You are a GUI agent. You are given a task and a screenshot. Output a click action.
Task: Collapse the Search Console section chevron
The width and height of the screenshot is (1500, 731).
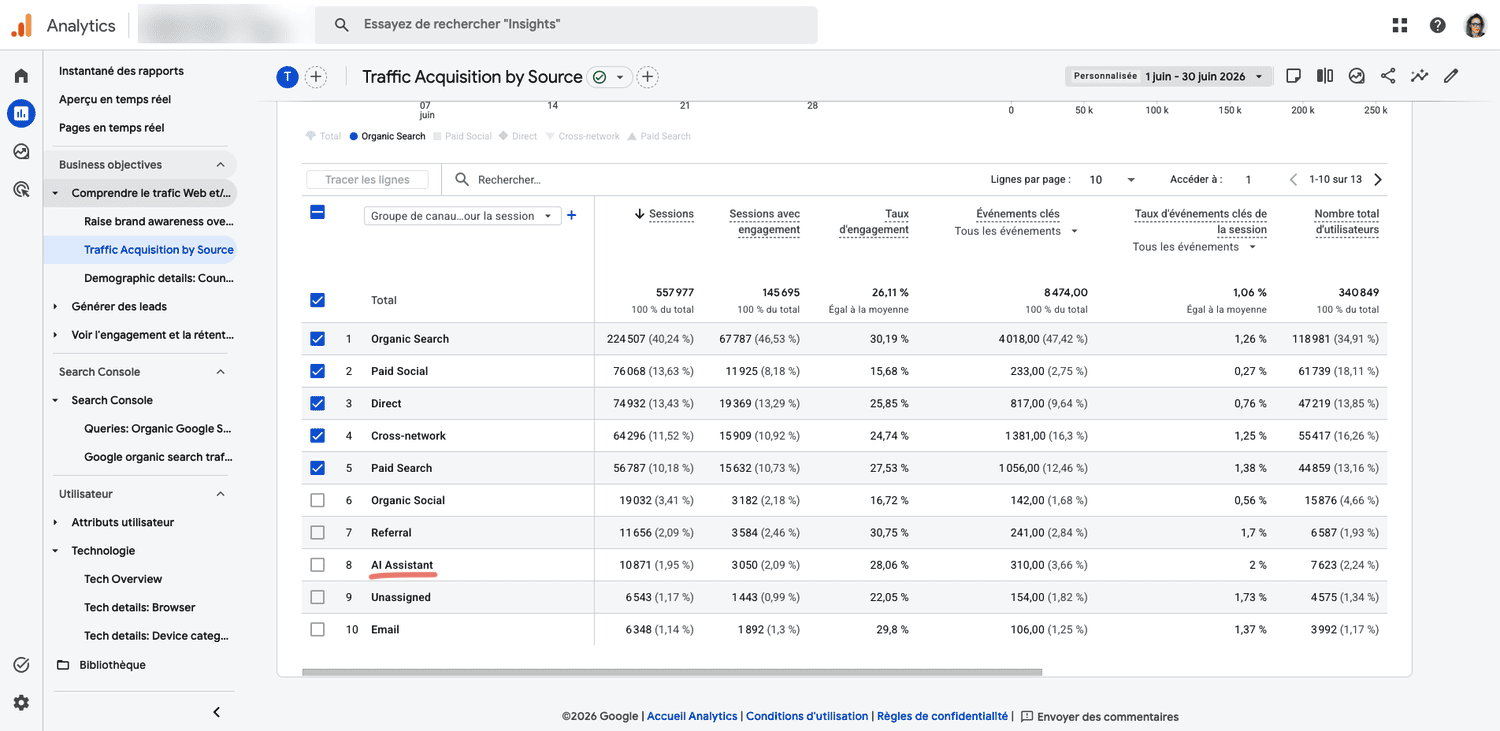pos(220,372)
